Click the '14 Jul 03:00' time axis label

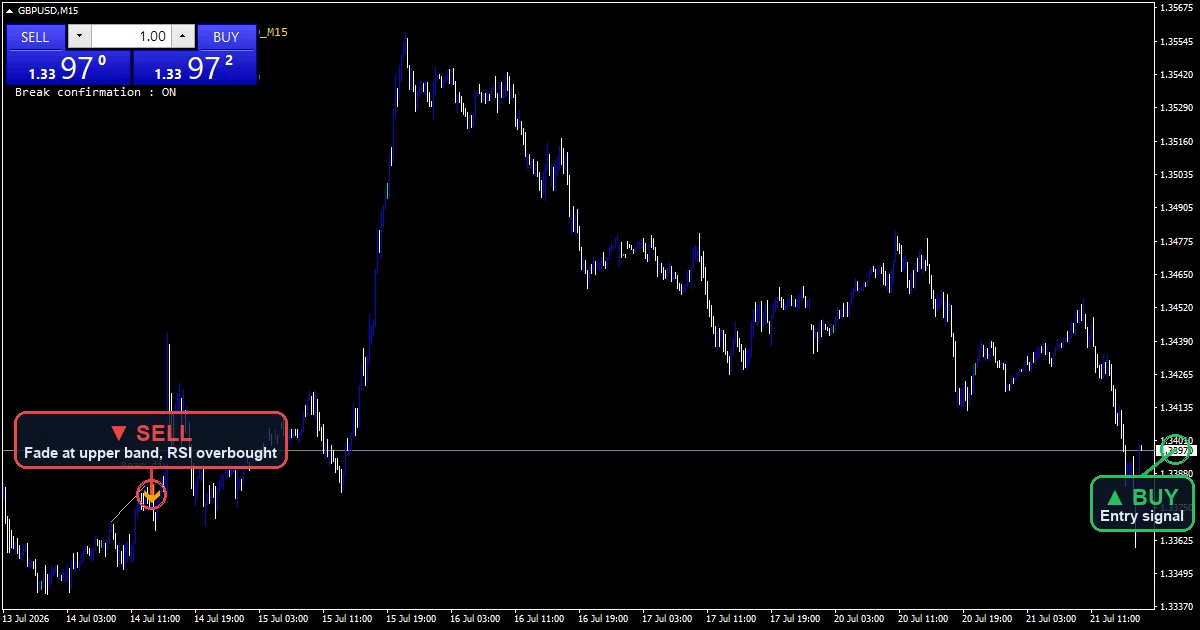pyautogui.click(x=92, y=619)
